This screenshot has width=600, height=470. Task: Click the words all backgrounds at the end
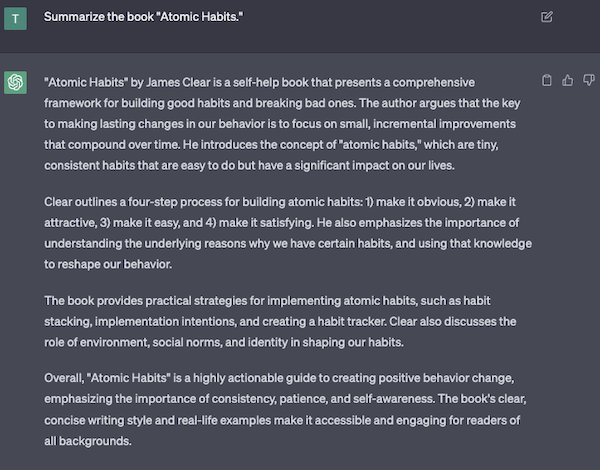pos(87,441)
